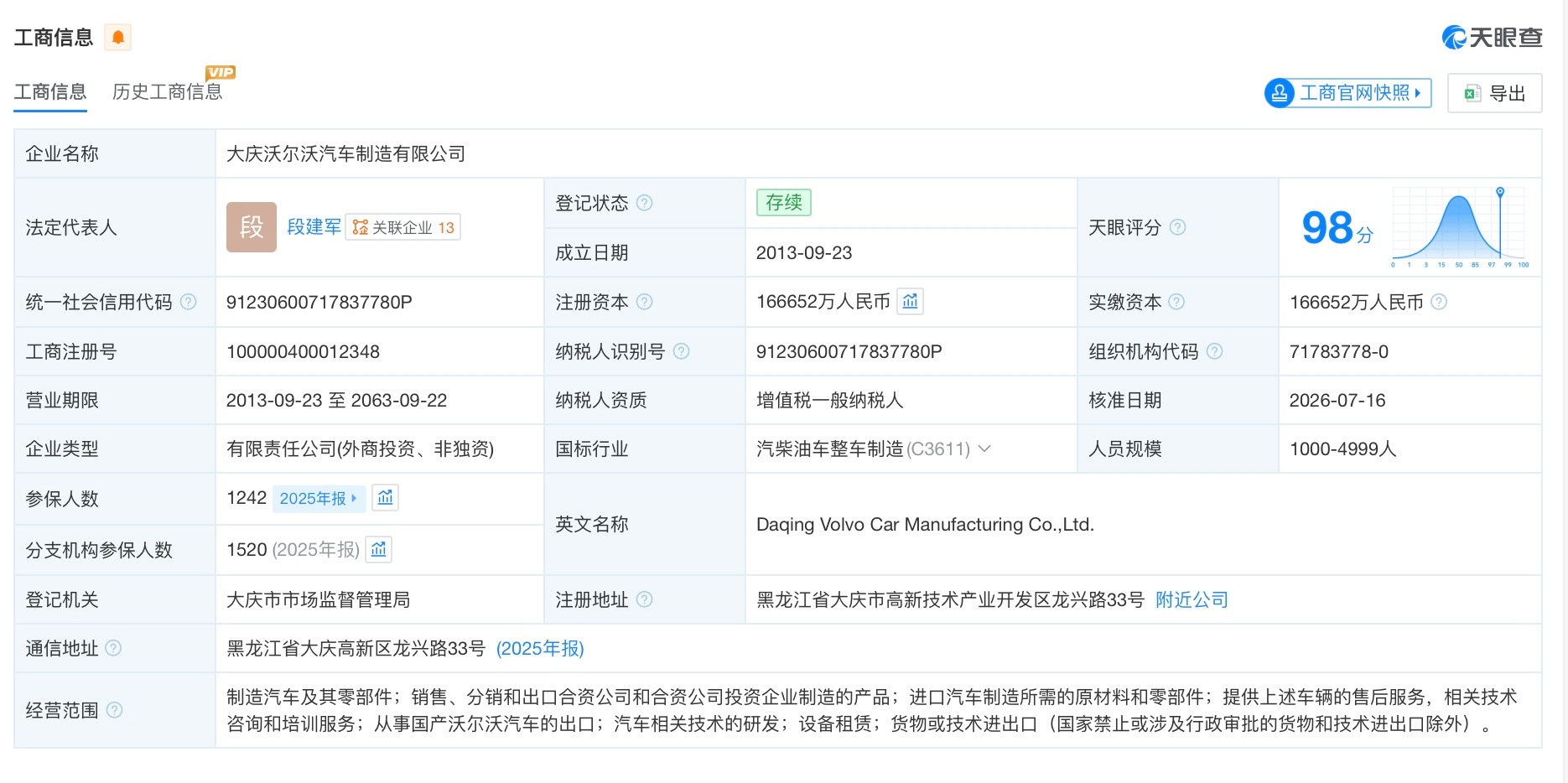Select company name 大庆沃尔沃汽车制造有限公司
The image size is (1568, 783).
pos(345,153)
